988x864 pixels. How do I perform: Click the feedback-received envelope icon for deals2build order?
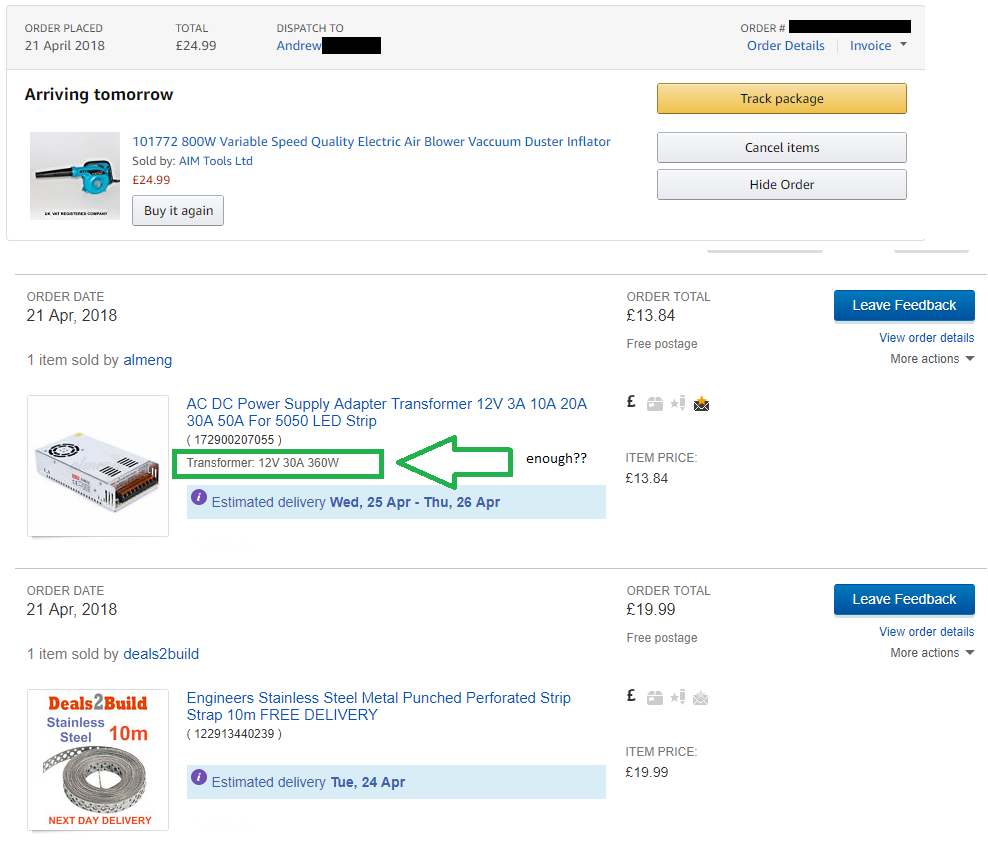click(x=701, y=698)
